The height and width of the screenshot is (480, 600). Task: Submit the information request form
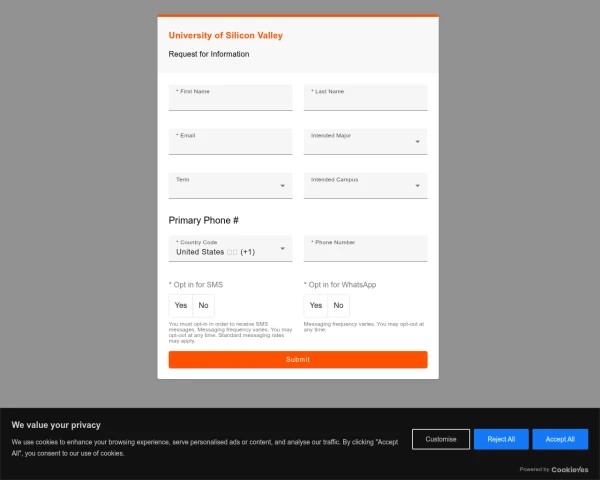[x=298, y=359]
